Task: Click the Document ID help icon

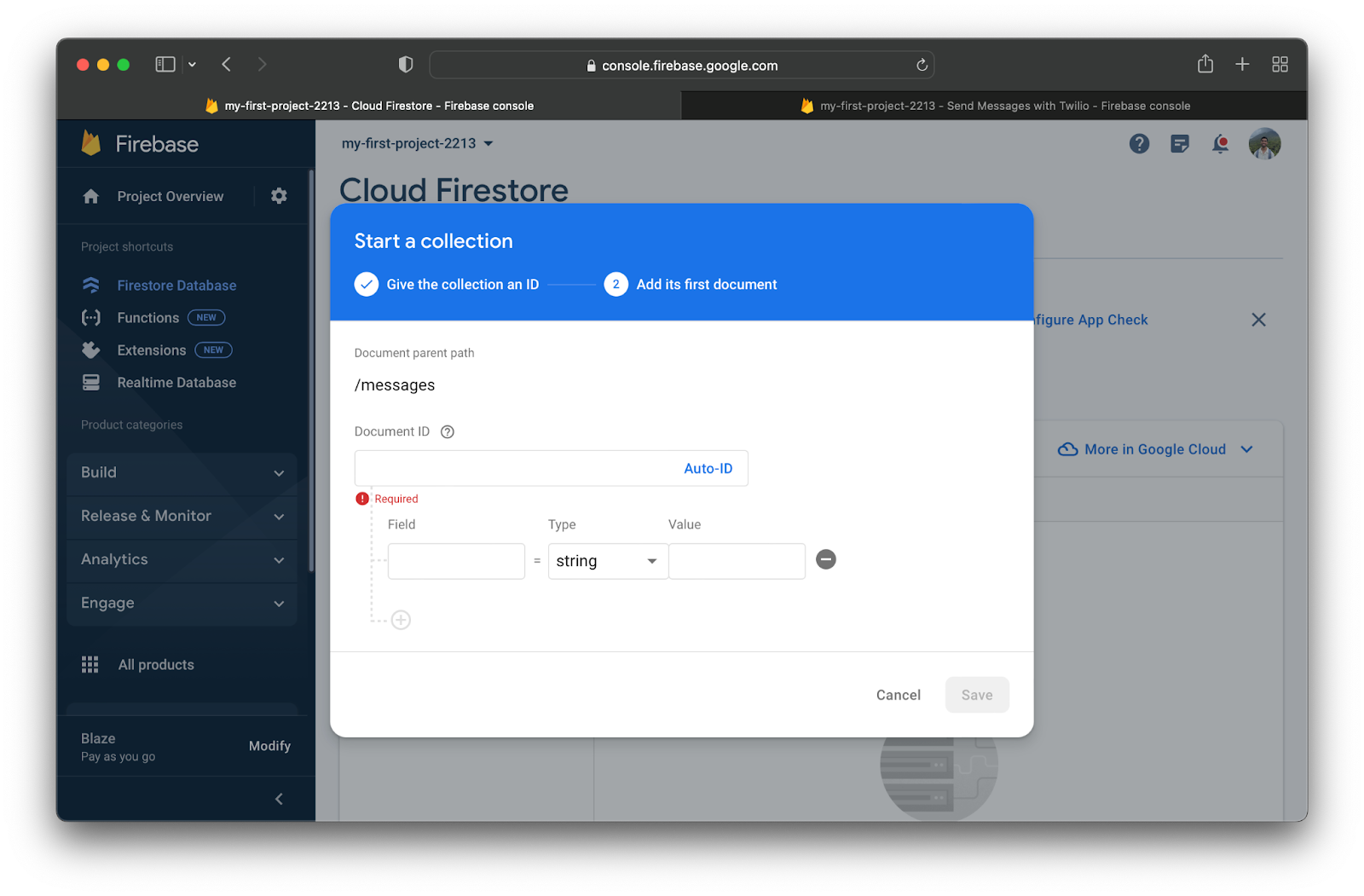Action: [448, 432]
